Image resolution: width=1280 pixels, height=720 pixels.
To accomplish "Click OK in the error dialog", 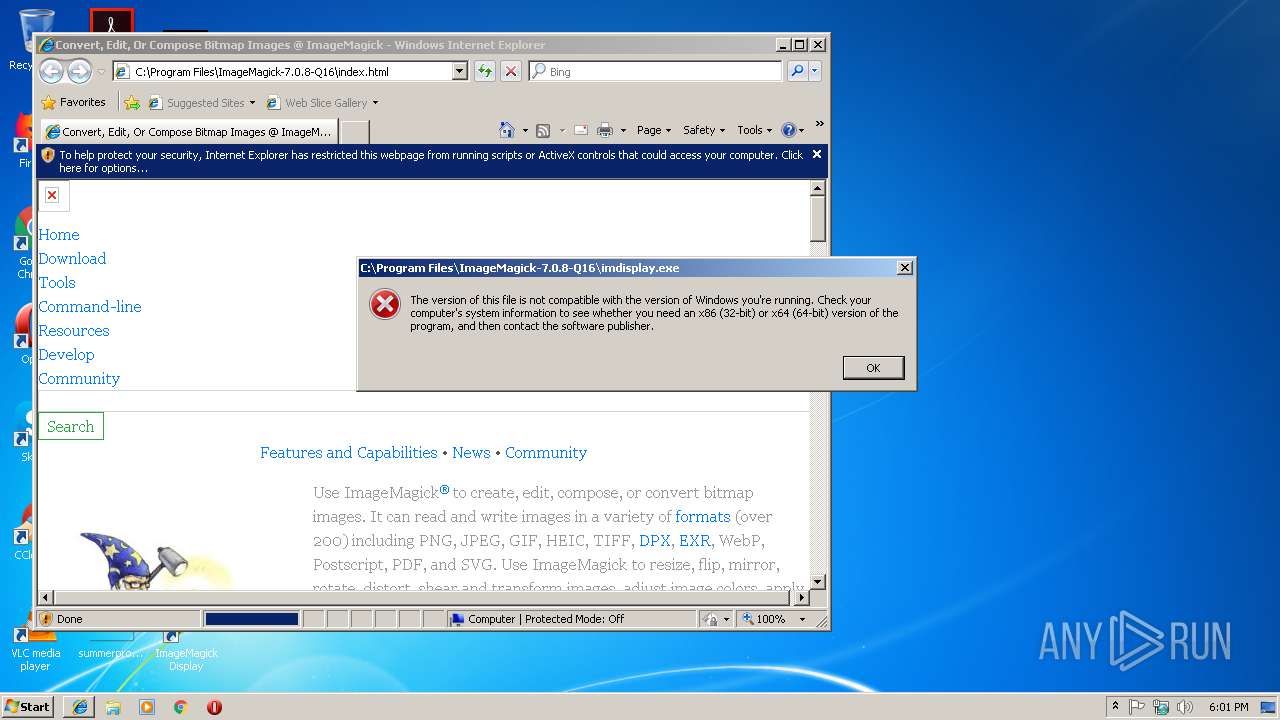I will (x=873, y=368).
